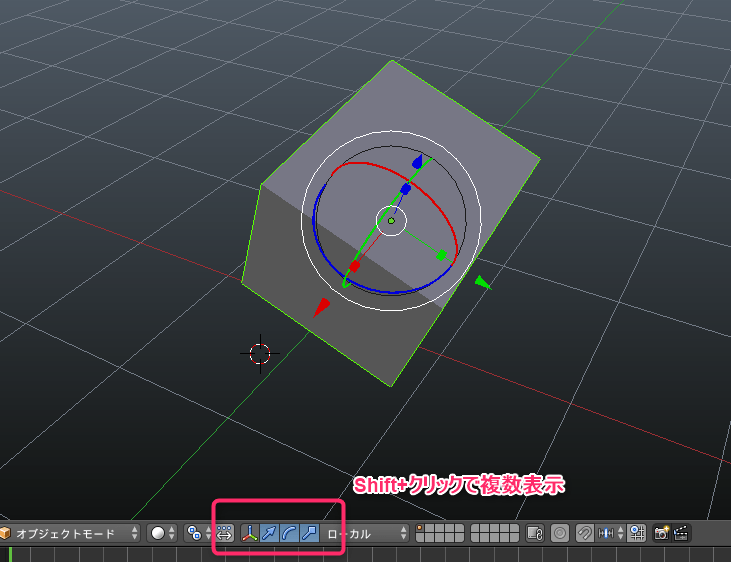Toggle proportional editing circle icon
The width and height of the screenshot is (731, 562).
(x=560, y=534)
